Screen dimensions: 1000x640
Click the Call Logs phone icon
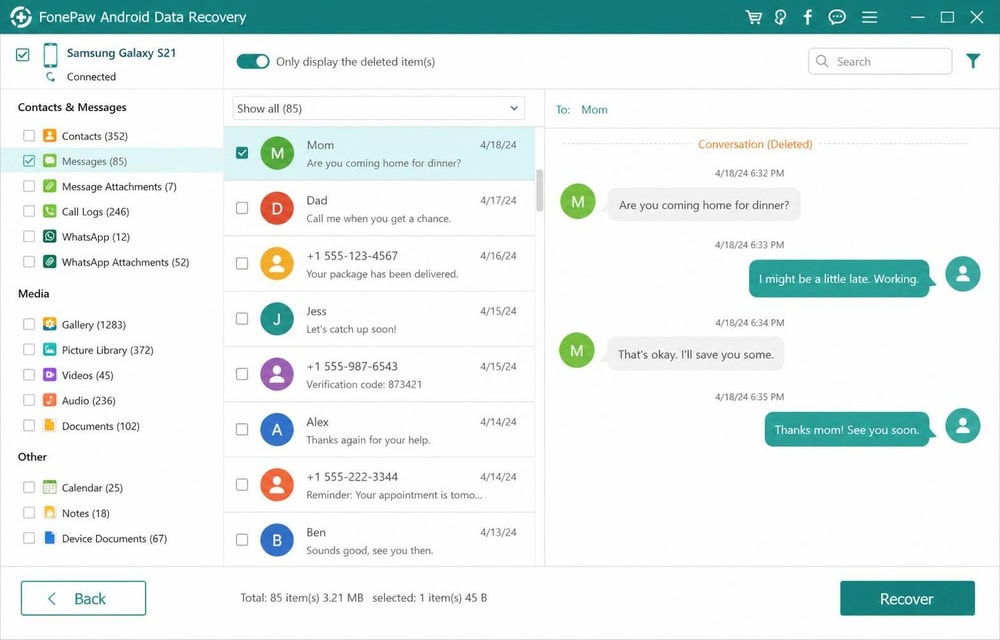coord(50,211)
